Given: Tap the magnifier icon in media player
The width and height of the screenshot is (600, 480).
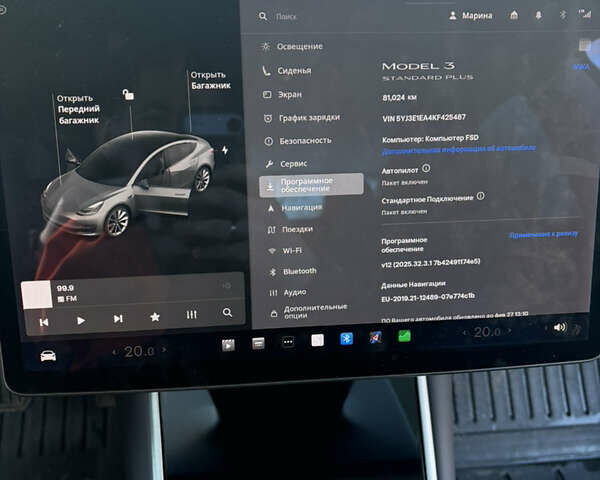Looking at the screenshot, I should (x=228, y=314).
